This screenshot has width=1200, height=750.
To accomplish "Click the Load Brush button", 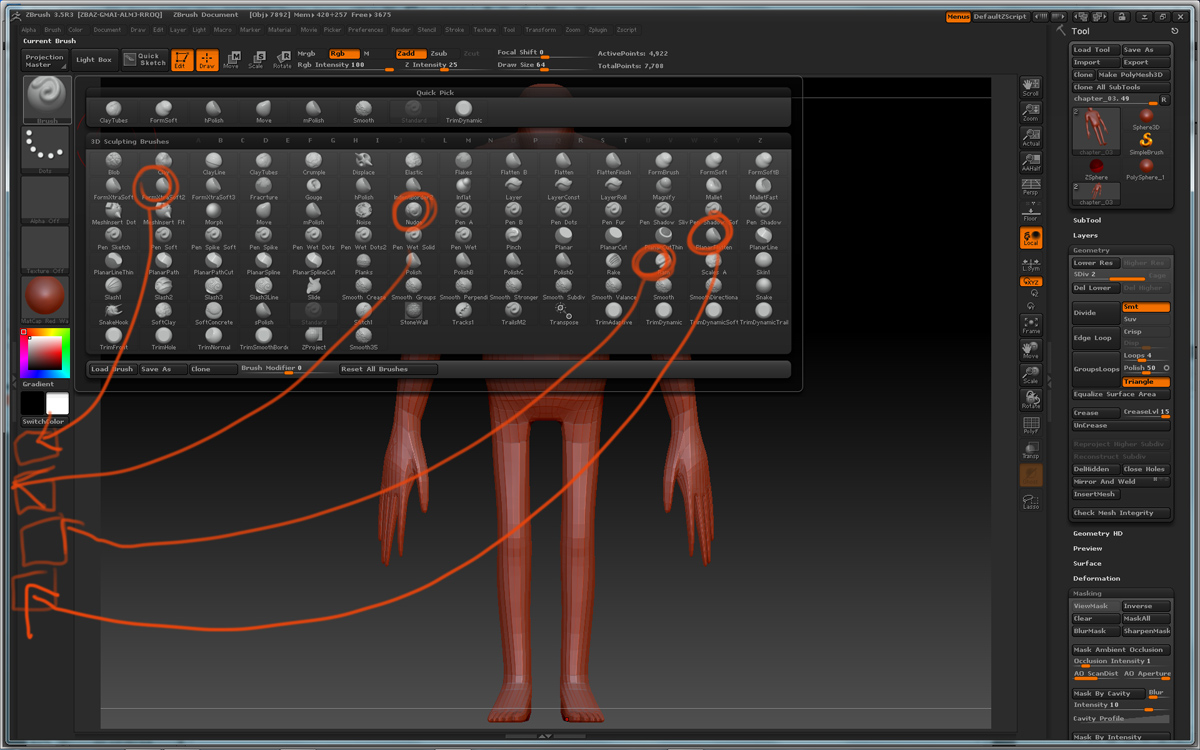I will [112, 369].
